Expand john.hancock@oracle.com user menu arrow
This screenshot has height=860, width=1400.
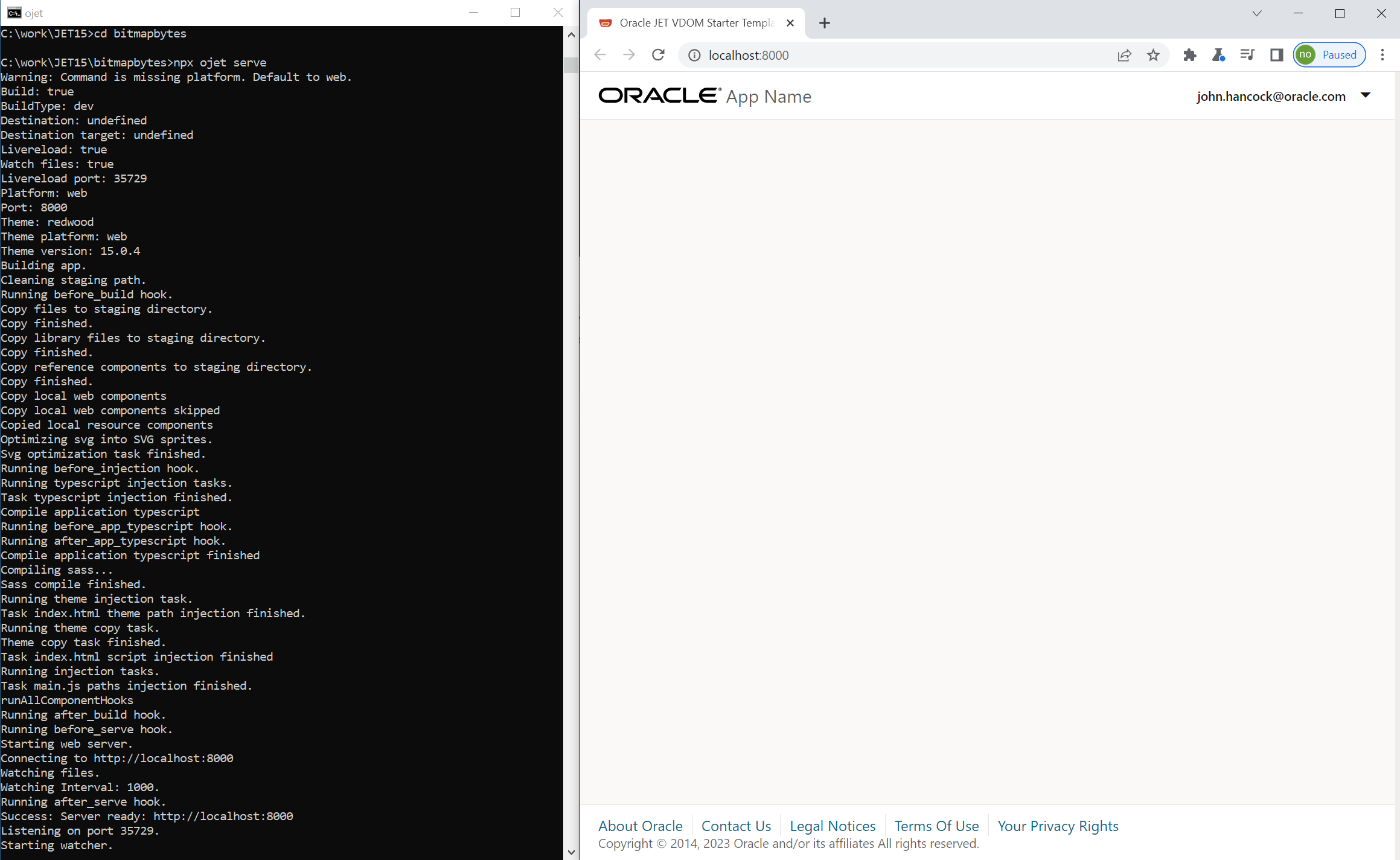tap(1366, 95)
